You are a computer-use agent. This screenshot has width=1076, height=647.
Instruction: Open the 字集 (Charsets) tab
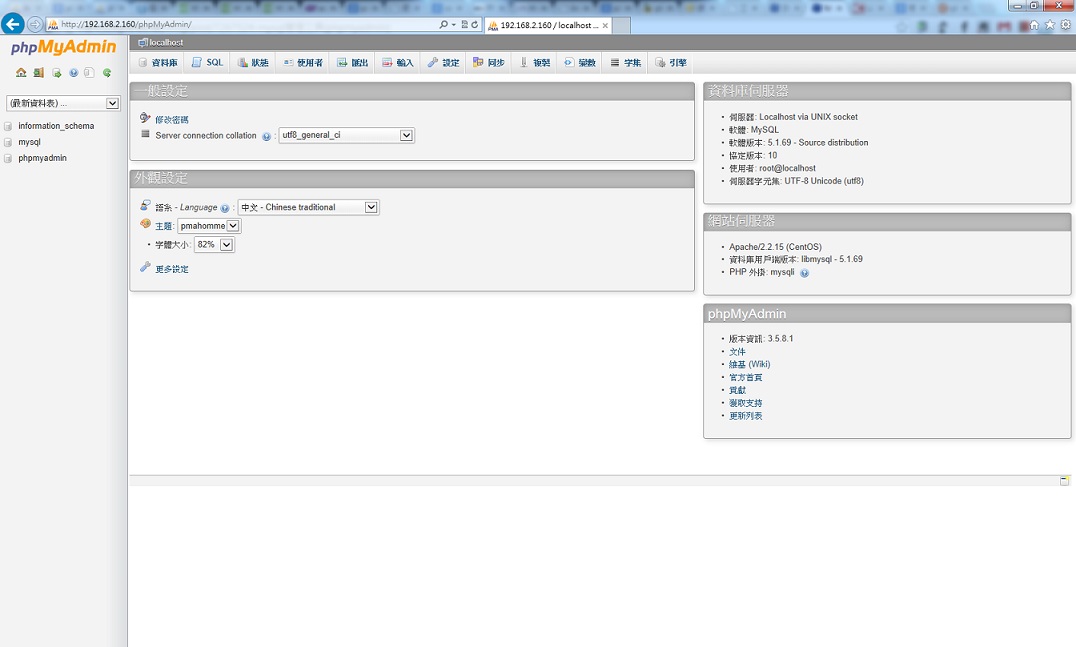pos(626,62)
